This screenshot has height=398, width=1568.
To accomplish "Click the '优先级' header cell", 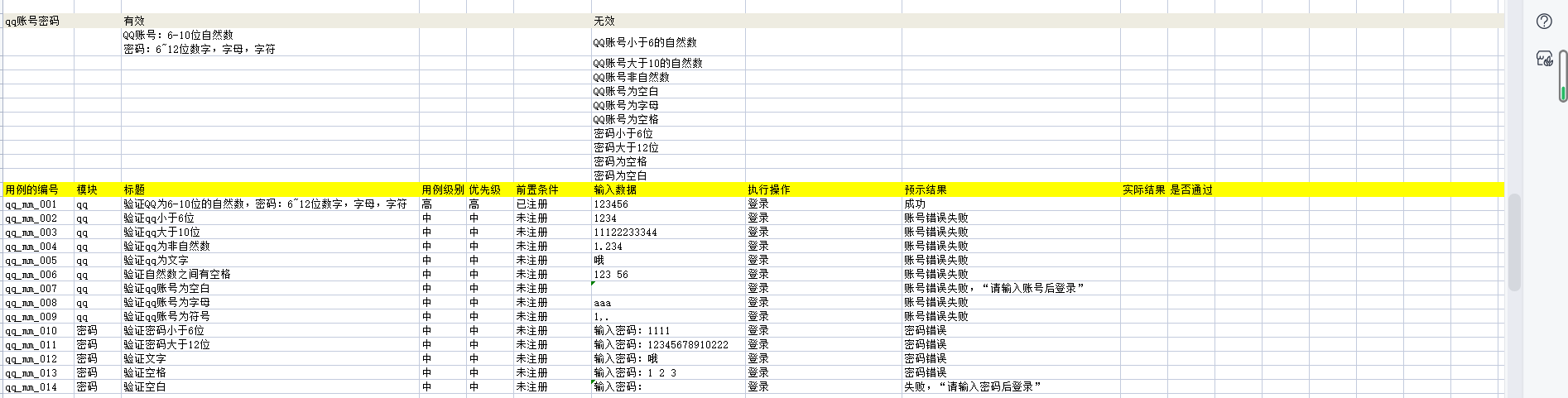I will pos(489,189).
